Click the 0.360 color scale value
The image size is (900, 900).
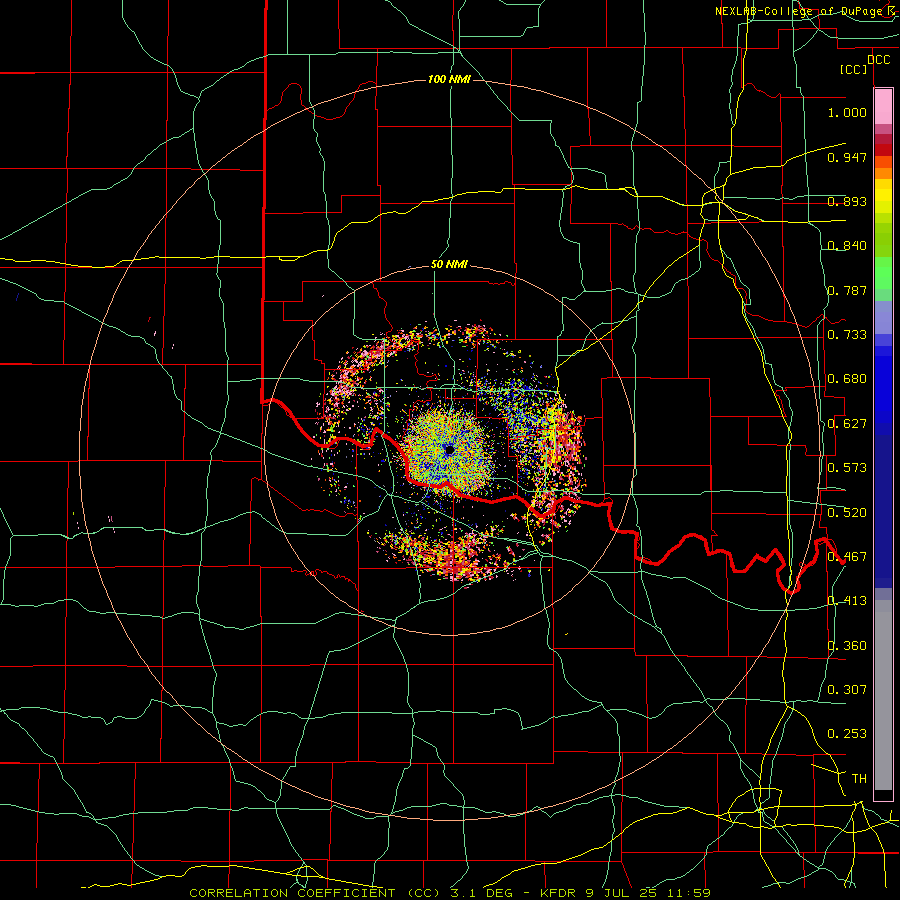(847, 646)
